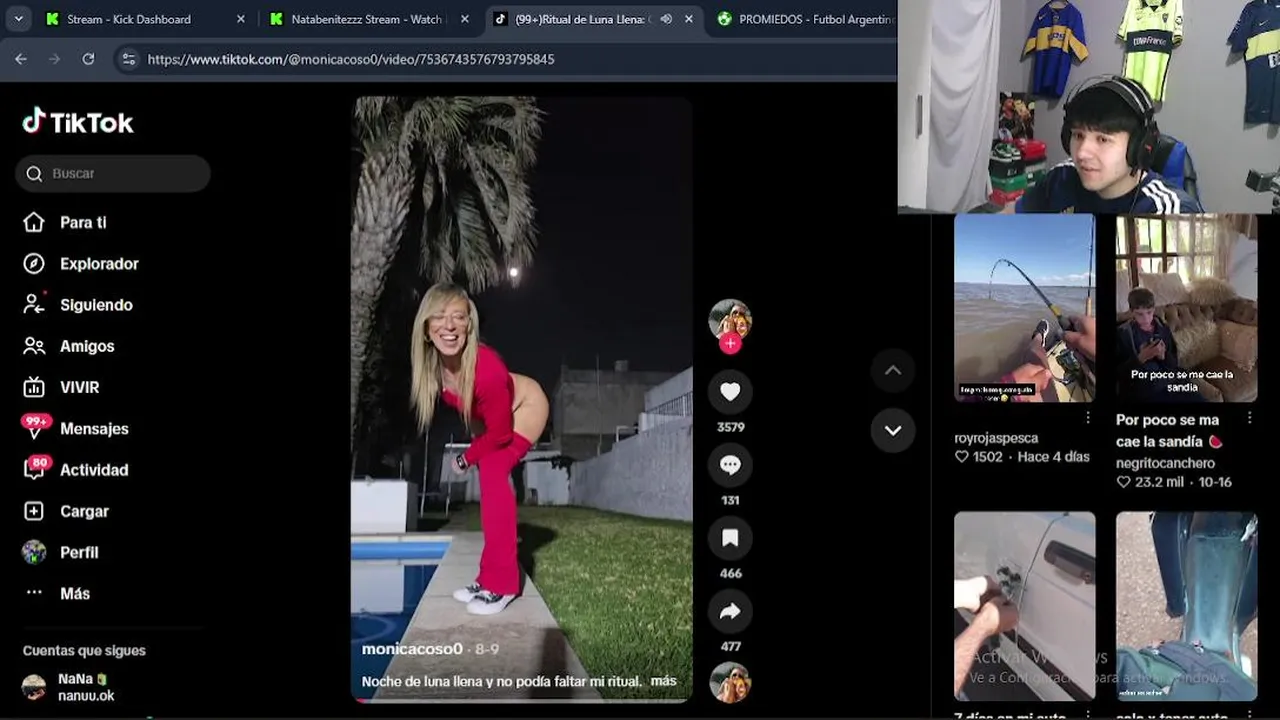Open car door handle video thumbnail
This screenshot has width=1280, height=720.
point(1024,606)
